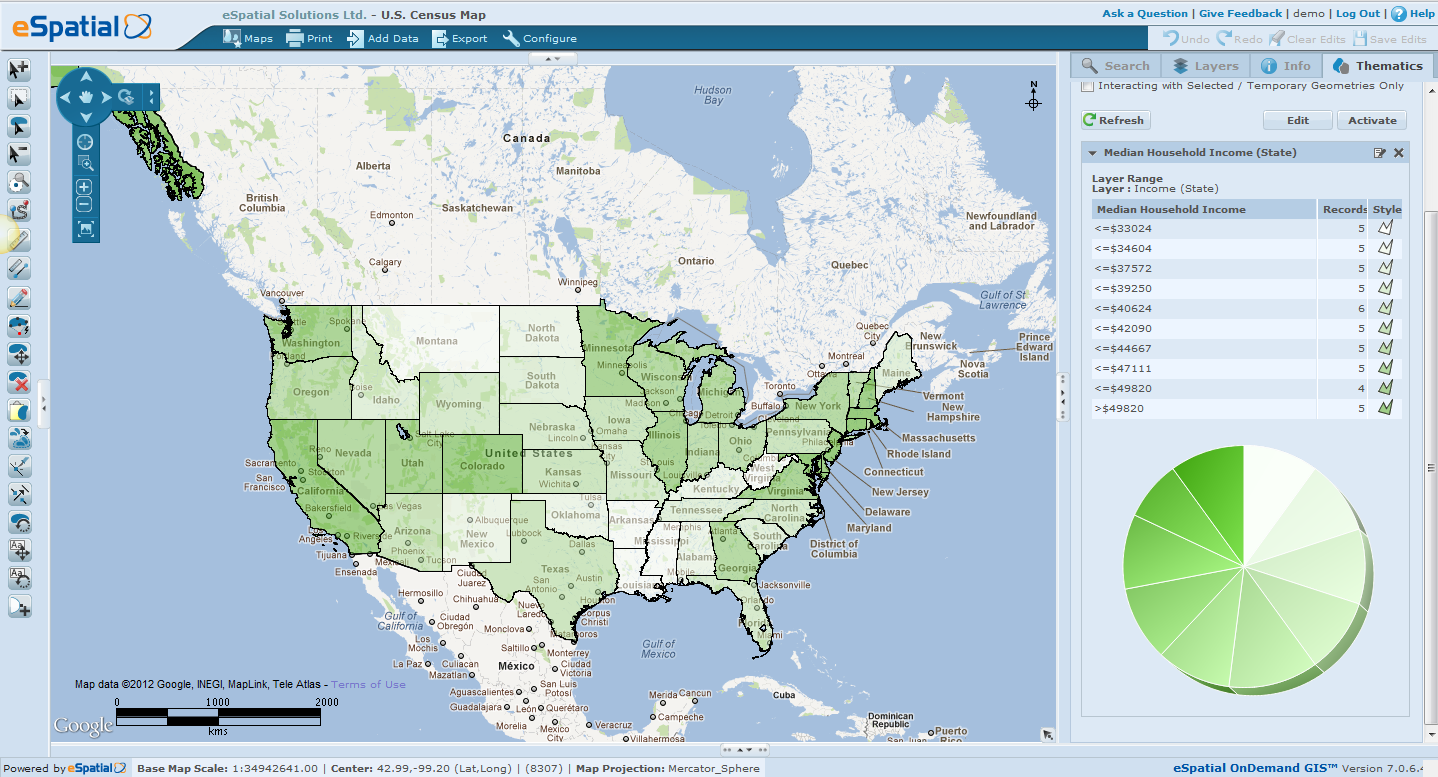This screenshot has width=1438, height=777.
Task: Open the Give Feedback link
Action: (1240, 14)
